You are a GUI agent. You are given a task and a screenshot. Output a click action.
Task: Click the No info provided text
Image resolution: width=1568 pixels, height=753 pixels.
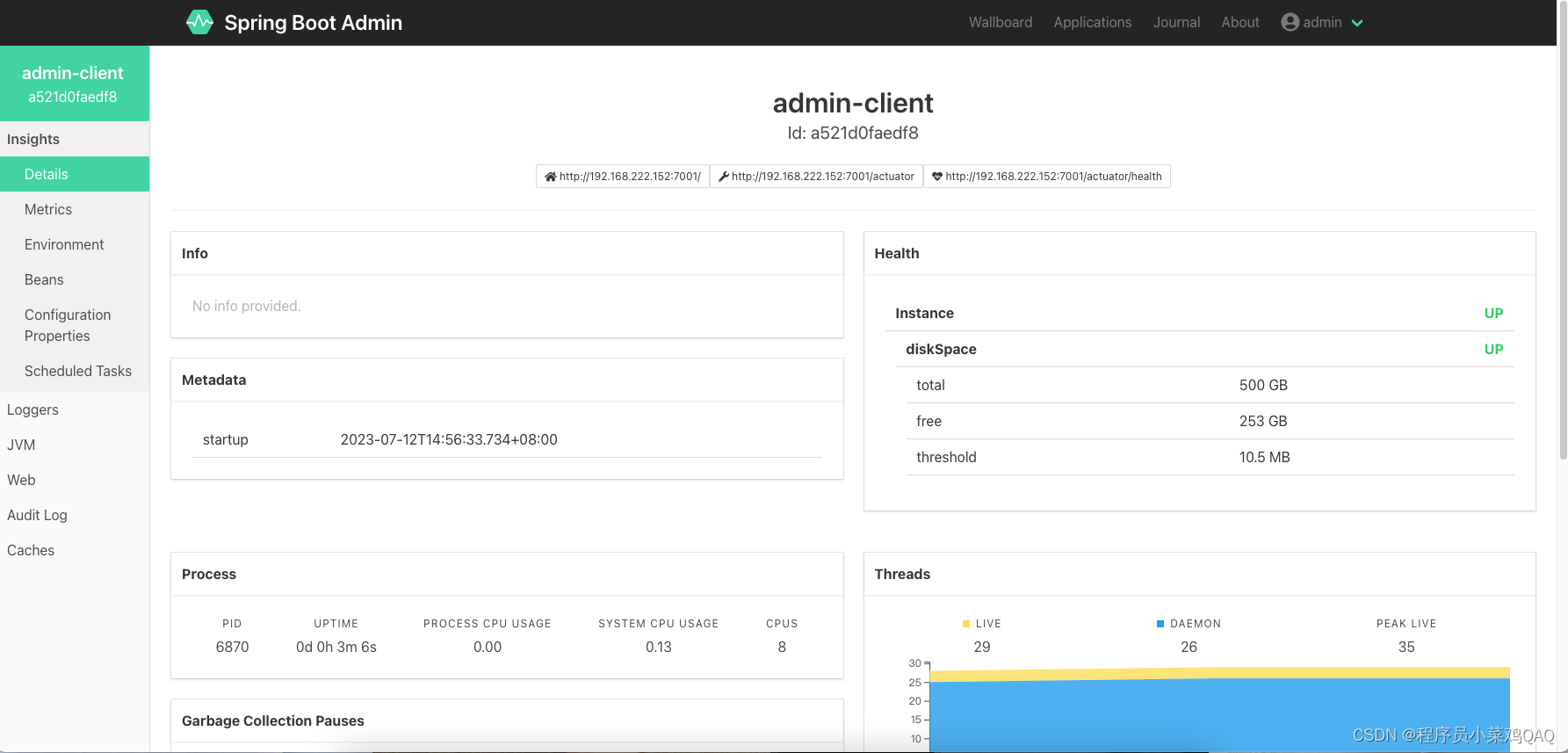(247, 306)
